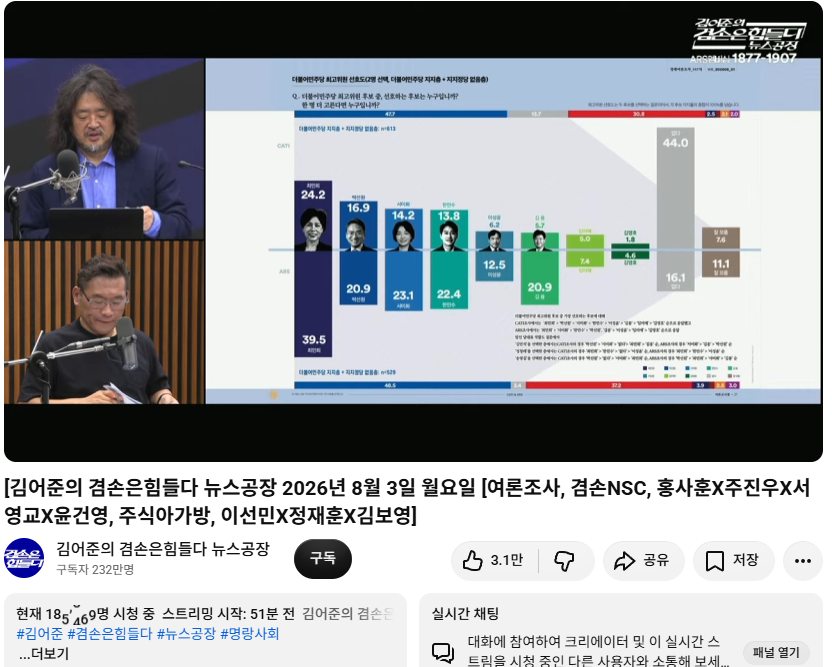The image size is (832, 667).
Task: Open the channel avatar logo
Action: point(24,558)
